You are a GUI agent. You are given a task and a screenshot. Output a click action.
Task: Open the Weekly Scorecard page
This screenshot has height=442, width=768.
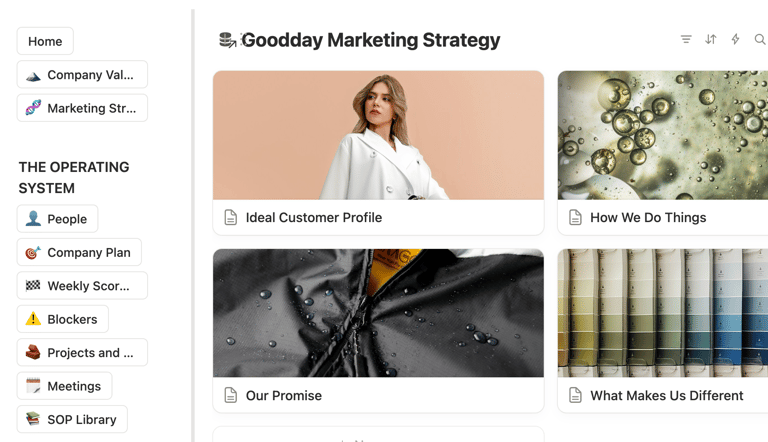tap(82, 286)
